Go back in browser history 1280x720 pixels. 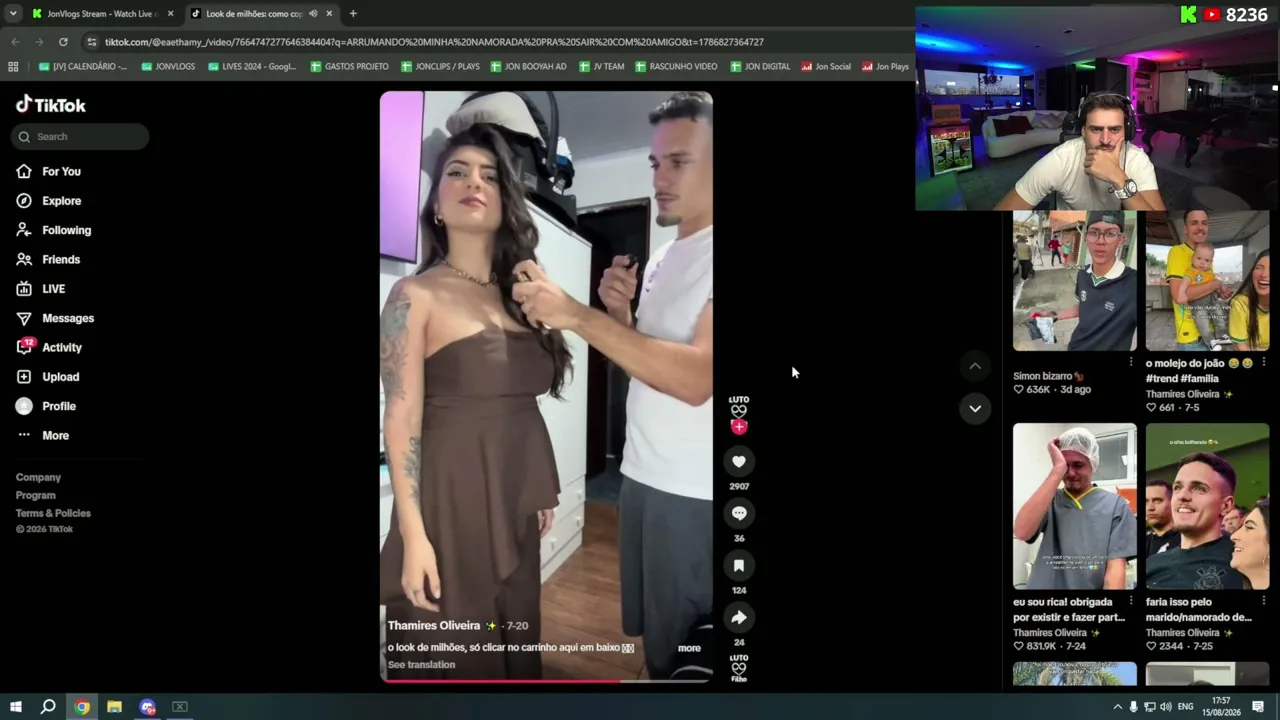click(x=15, y=42)
